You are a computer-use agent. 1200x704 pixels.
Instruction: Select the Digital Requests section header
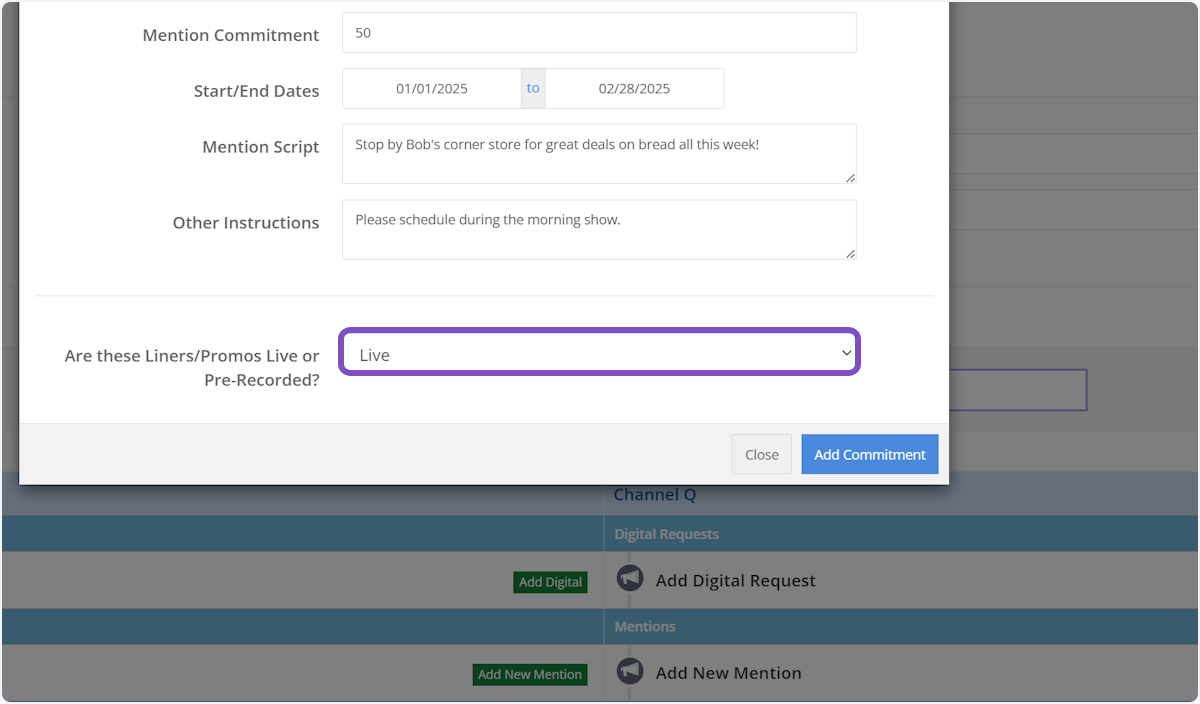tap(666, 534)
